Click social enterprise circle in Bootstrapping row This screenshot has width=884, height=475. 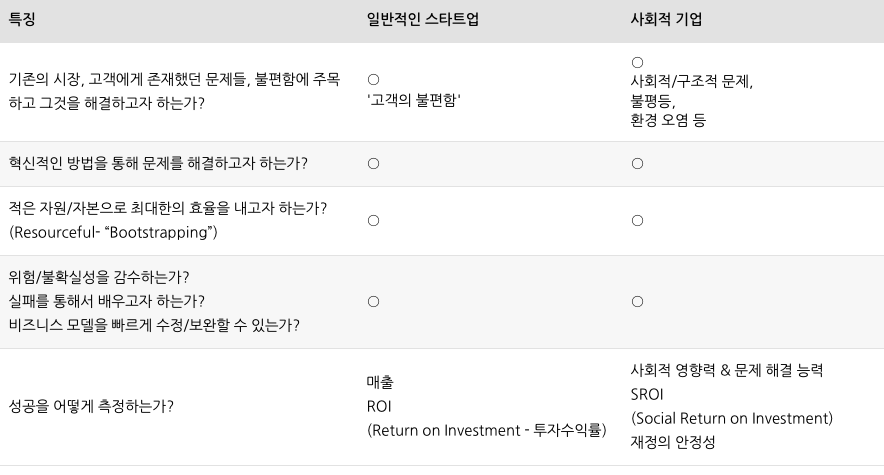pos(637,220)
